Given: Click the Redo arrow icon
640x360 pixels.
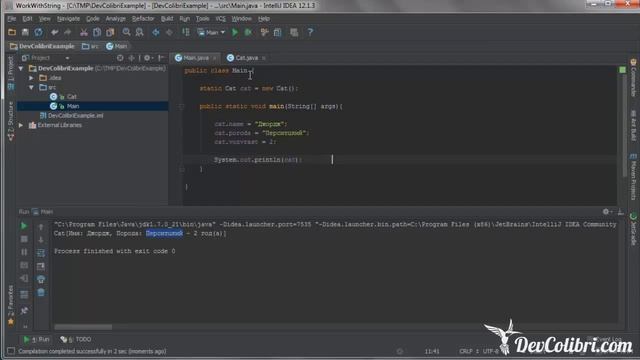Looking at the screenshot, I should click(67, 32).
